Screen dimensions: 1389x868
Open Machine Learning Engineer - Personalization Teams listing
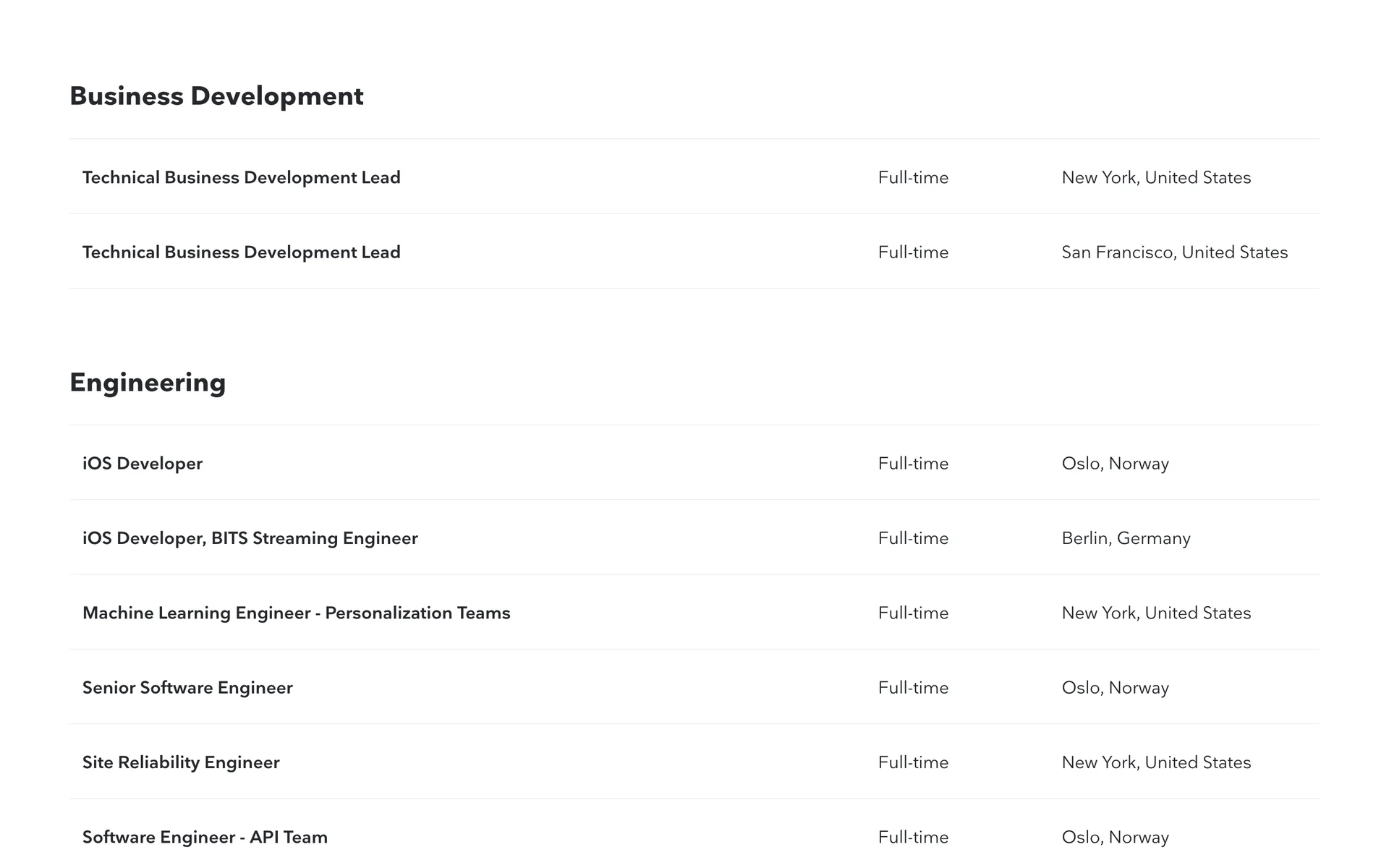(x=296, y=613)
